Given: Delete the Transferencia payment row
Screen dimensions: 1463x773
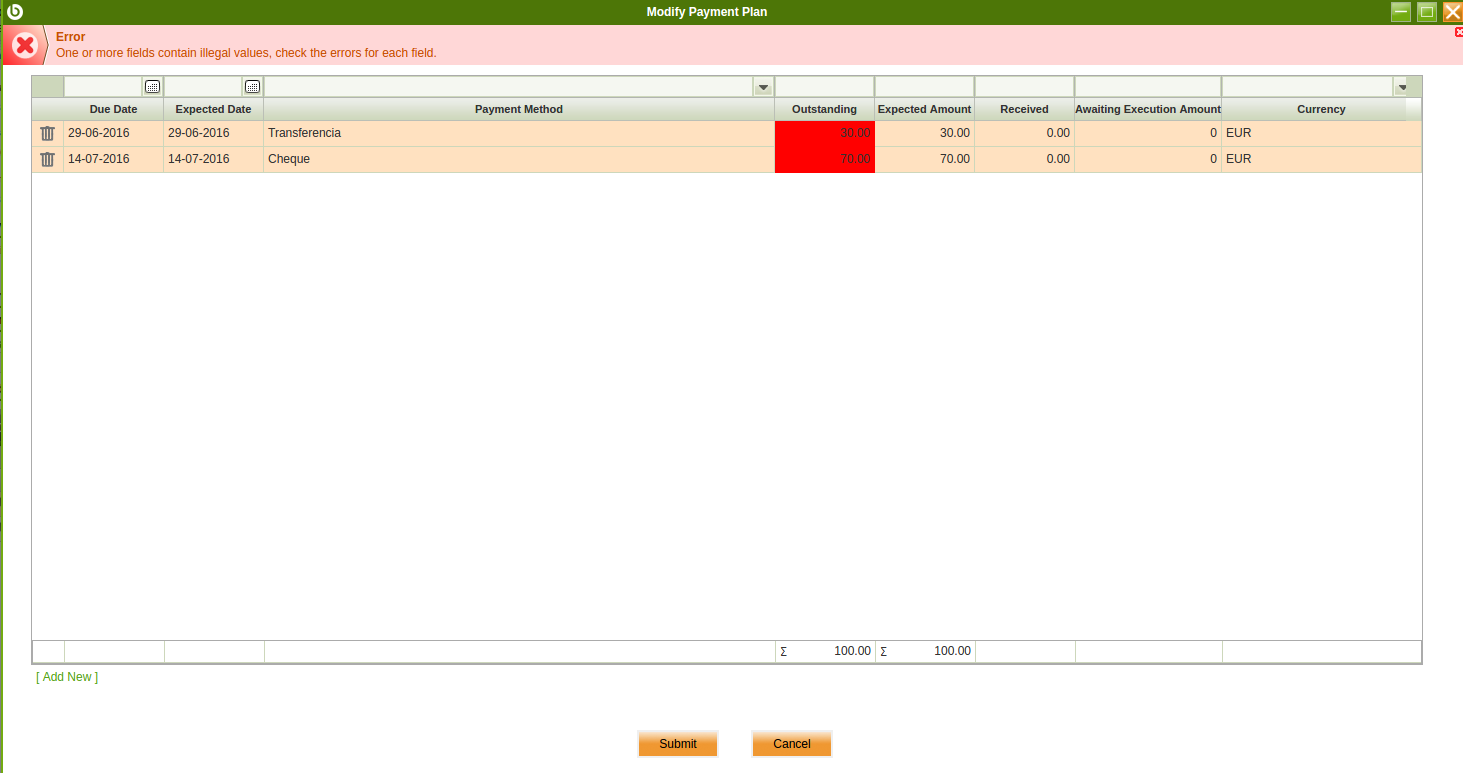Looking at the screenshot, I should (47, 133).
